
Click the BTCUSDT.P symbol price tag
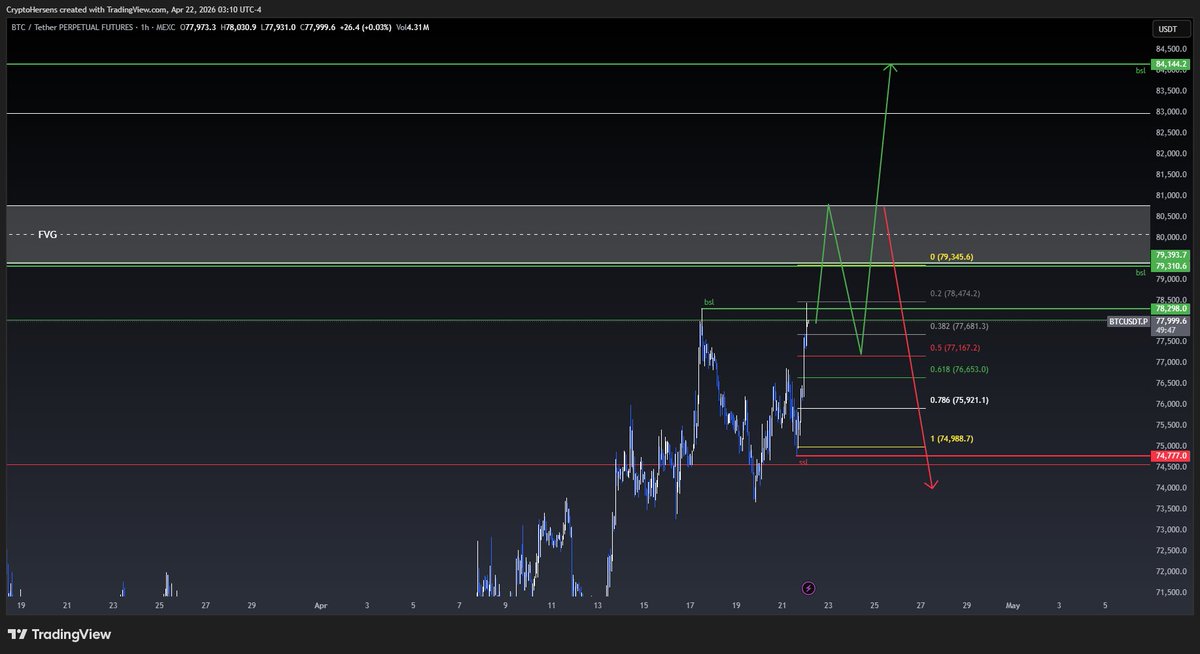[1129, 321]
